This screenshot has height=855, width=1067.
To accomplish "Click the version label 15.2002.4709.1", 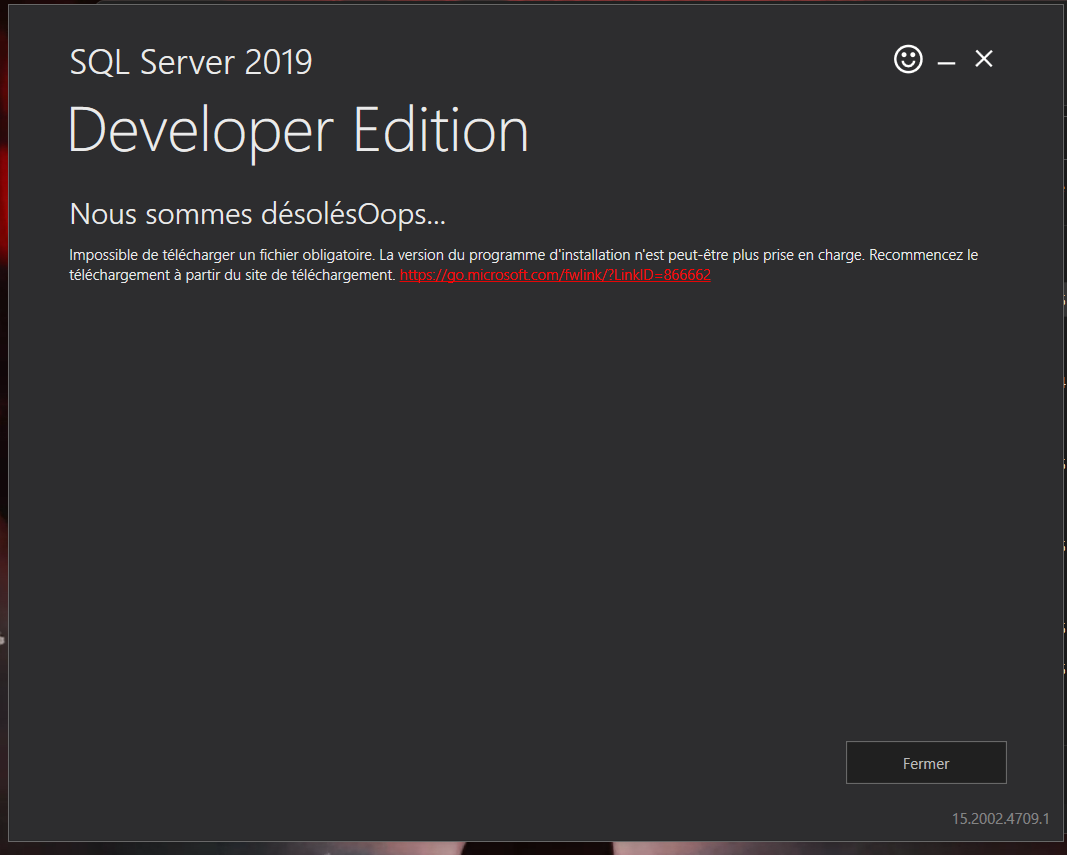I will pyautogui.click(x=1003, y=818).
